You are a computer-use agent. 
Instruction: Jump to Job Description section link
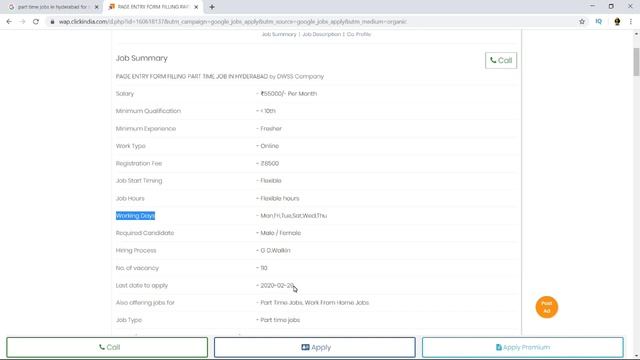321,34
